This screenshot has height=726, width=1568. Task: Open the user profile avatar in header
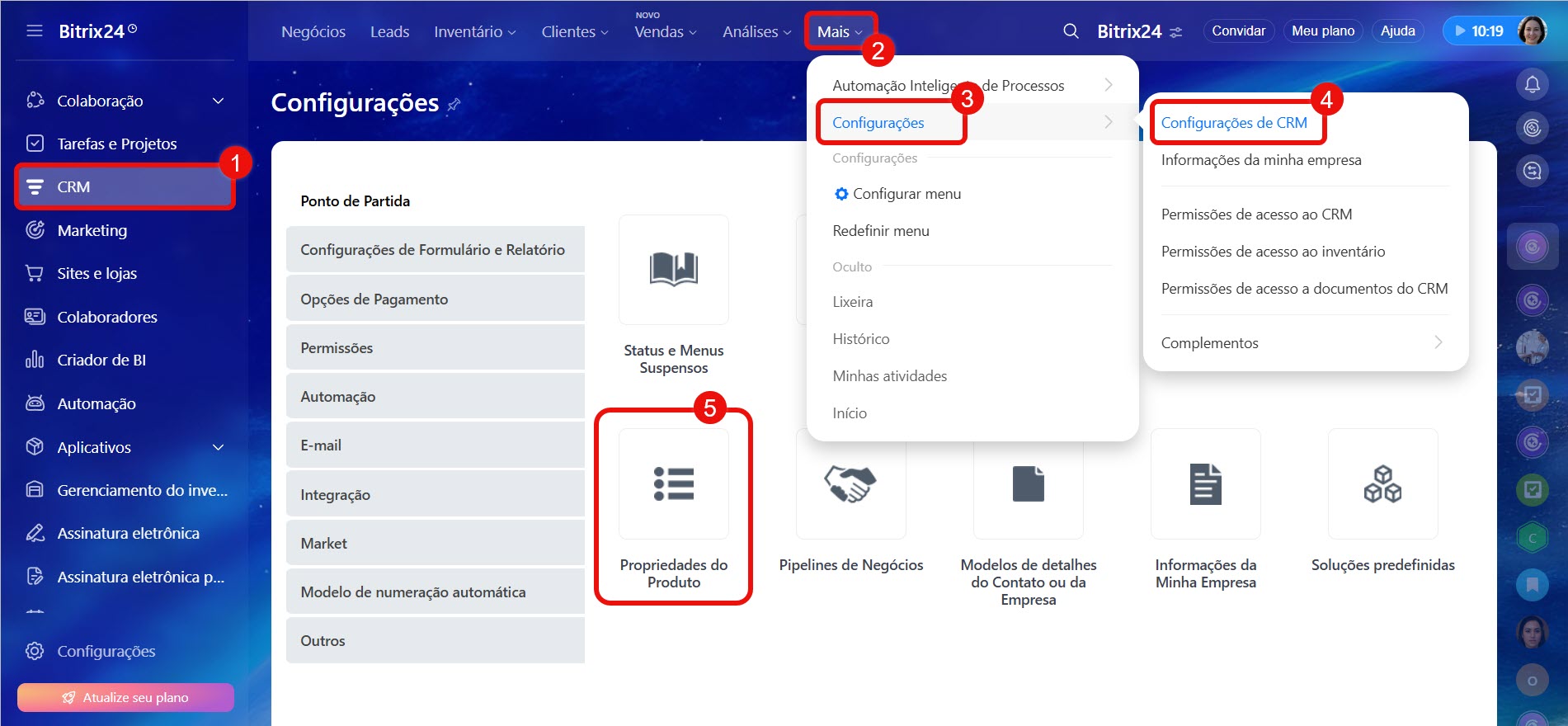[x=1532, y=31]
